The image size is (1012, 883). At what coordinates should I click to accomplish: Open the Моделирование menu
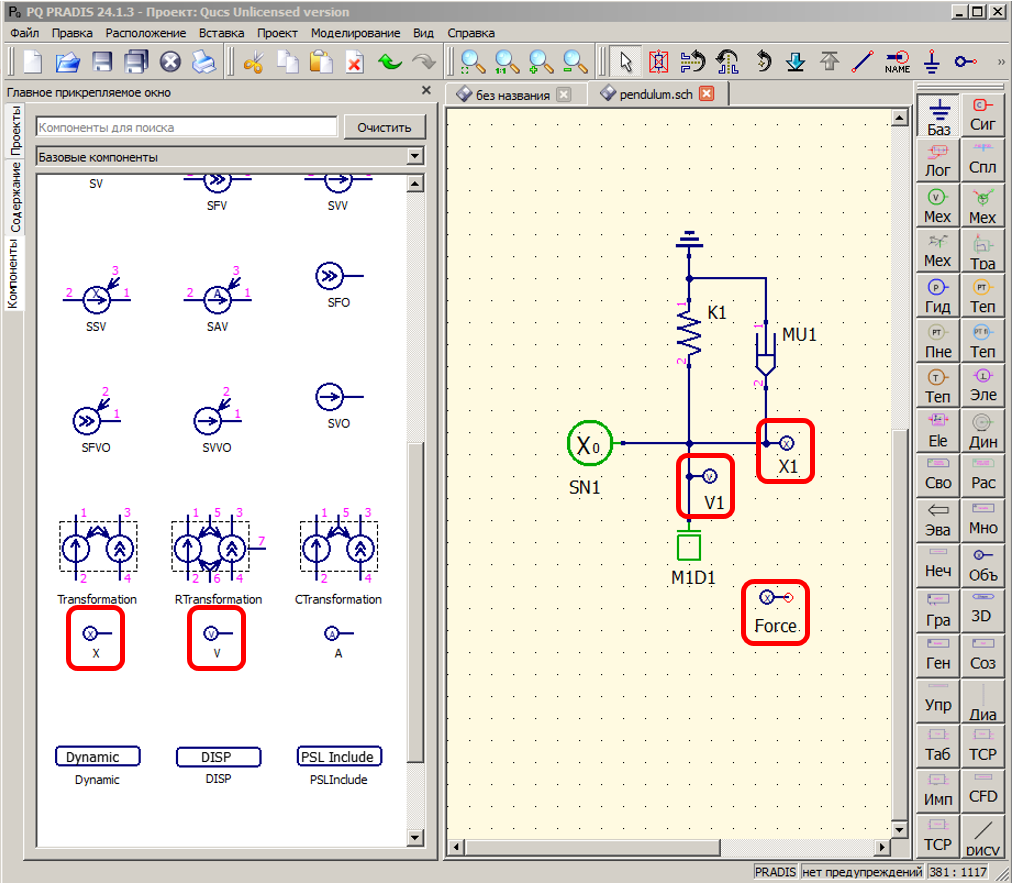(355, 33)
